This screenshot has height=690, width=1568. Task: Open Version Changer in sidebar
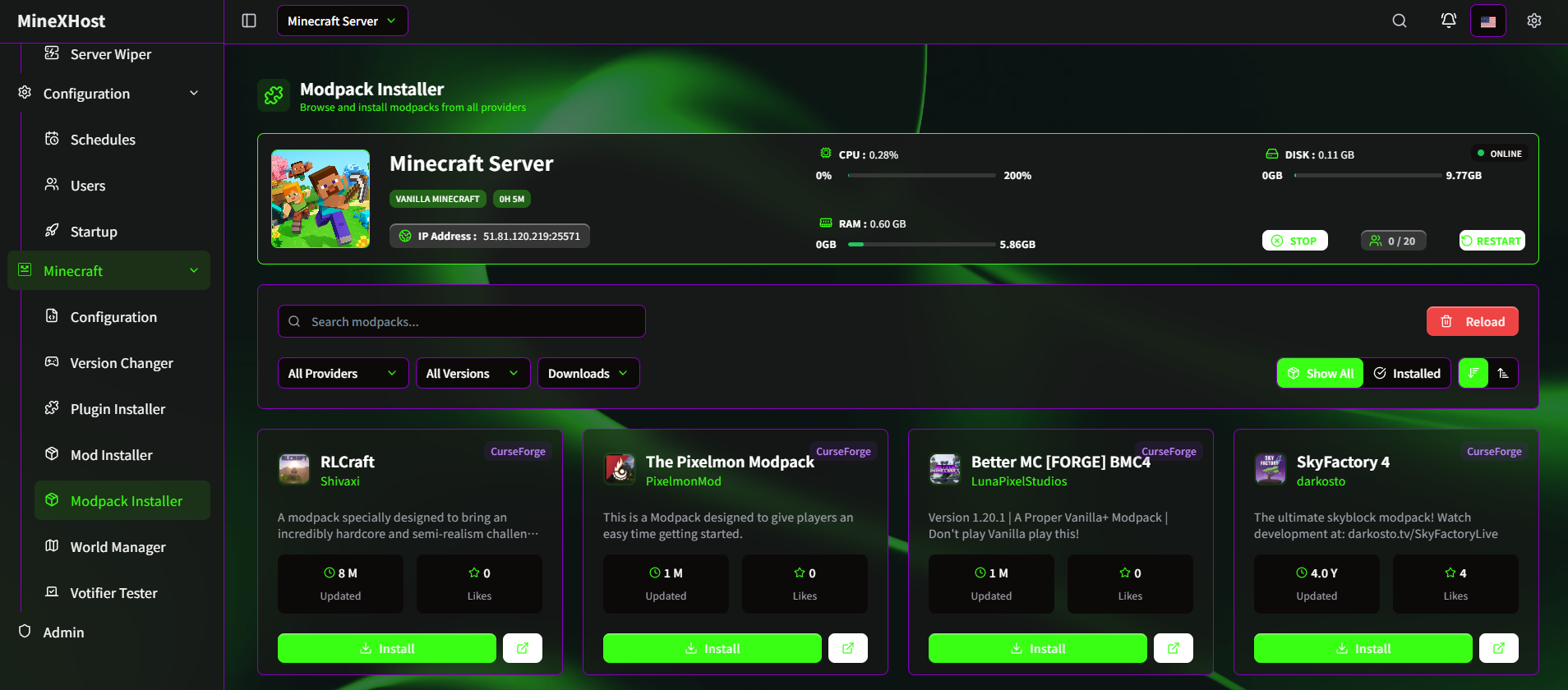[122, 363]
